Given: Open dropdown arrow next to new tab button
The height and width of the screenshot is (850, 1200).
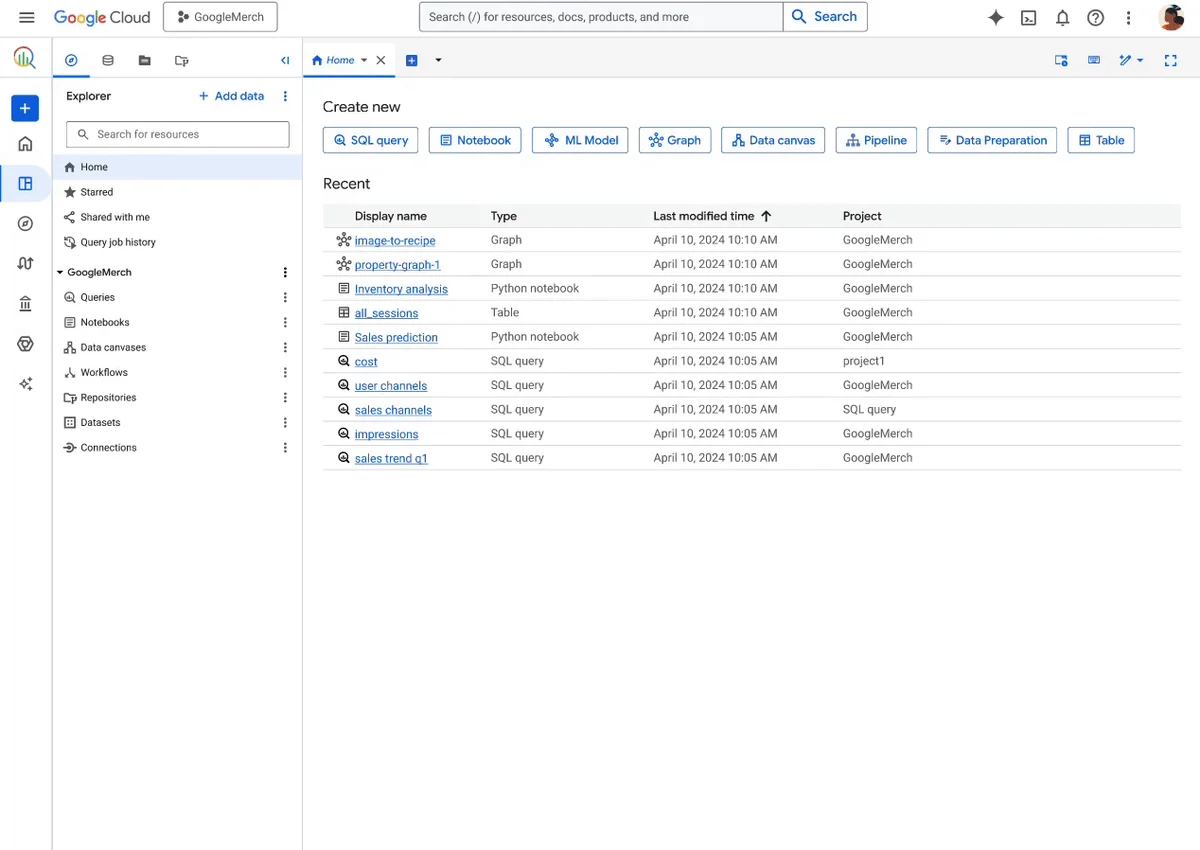Looking at the screenshot, I should pos(438,60).
